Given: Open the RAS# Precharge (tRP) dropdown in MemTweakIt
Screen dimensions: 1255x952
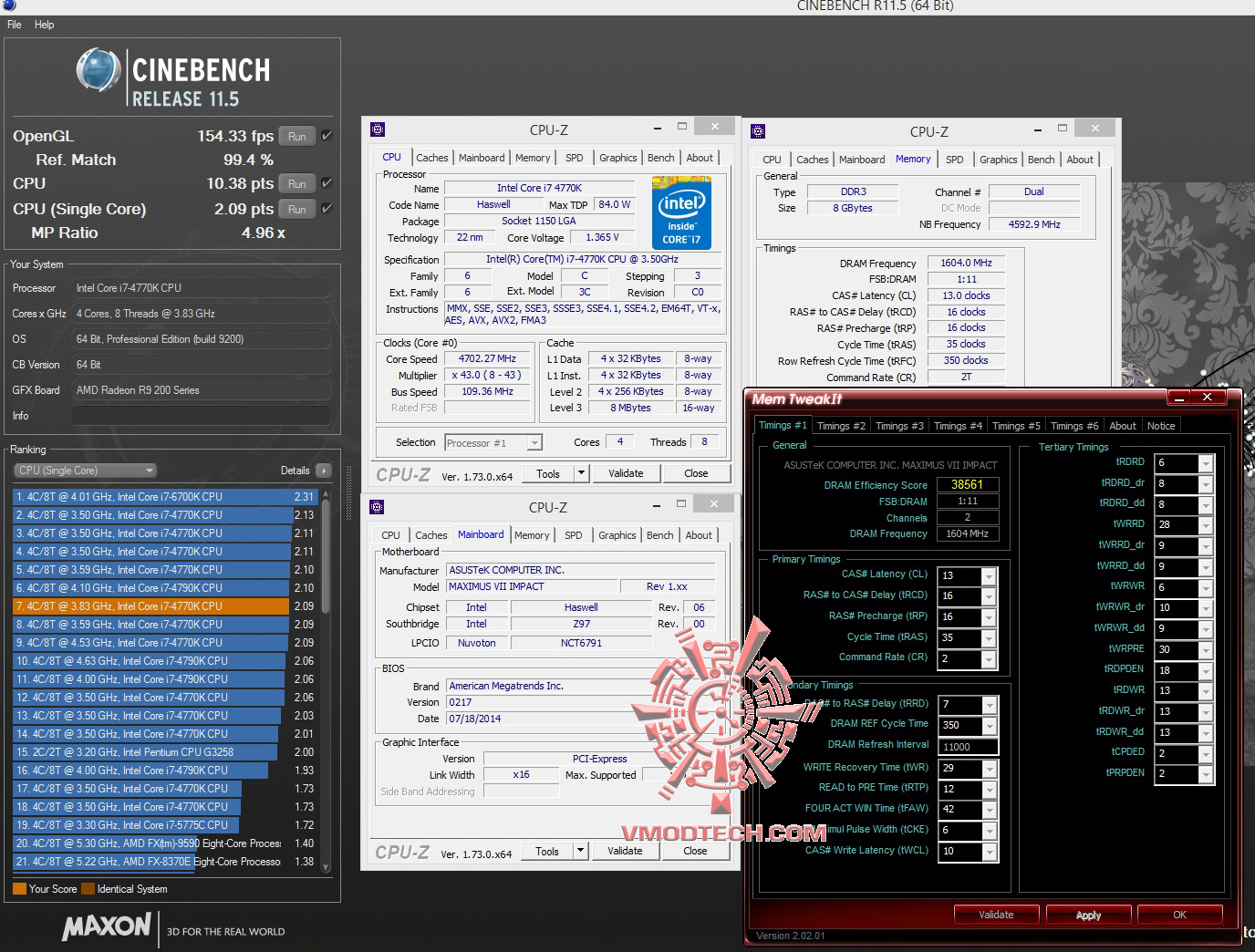Looking at the screenshot, I should (x=988, y=617).
